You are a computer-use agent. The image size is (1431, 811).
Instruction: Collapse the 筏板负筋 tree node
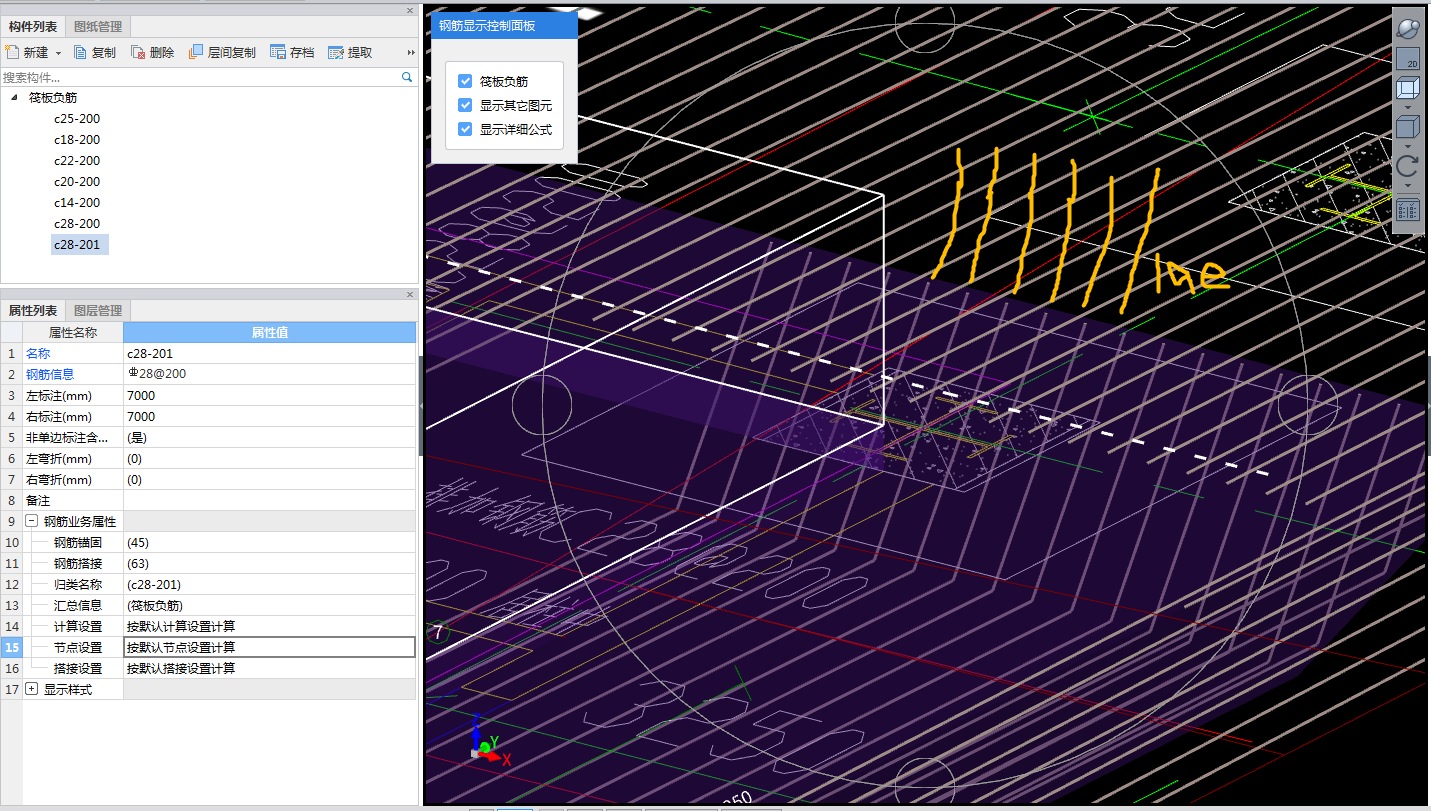pyautogui.click(x=14, y=97)
